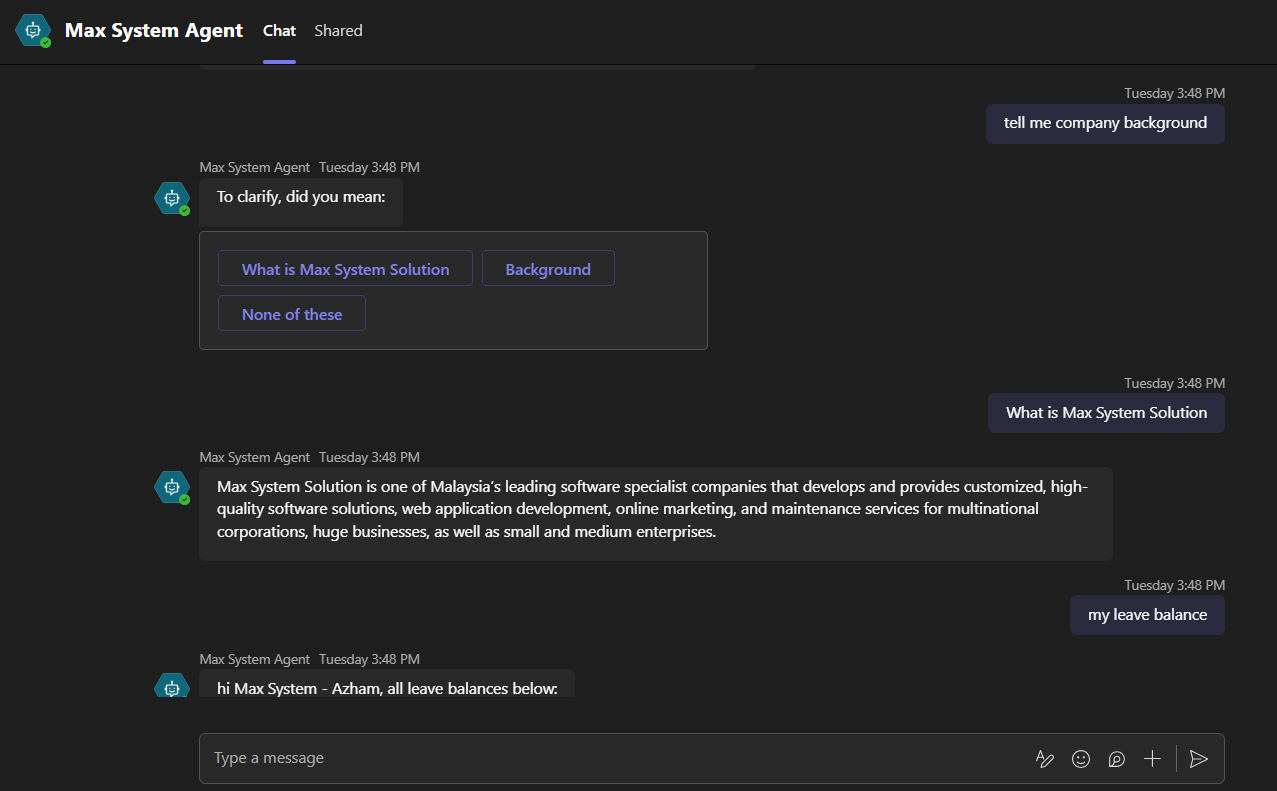The height and width of the screenshot is (791, 1277).
Task: Click sender name above 'To clarify' message
Action: 255,167
